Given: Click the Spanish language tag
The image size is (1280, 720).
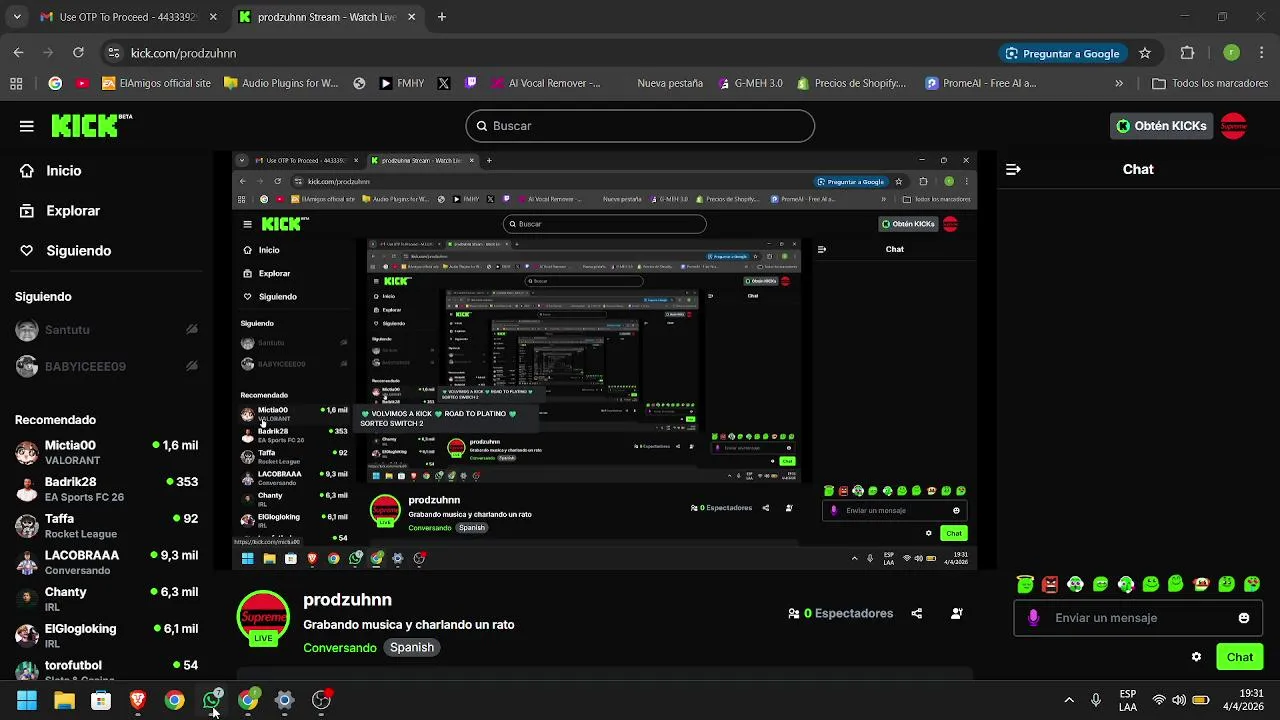Looking at the screenshot, I should click(412, 648).
